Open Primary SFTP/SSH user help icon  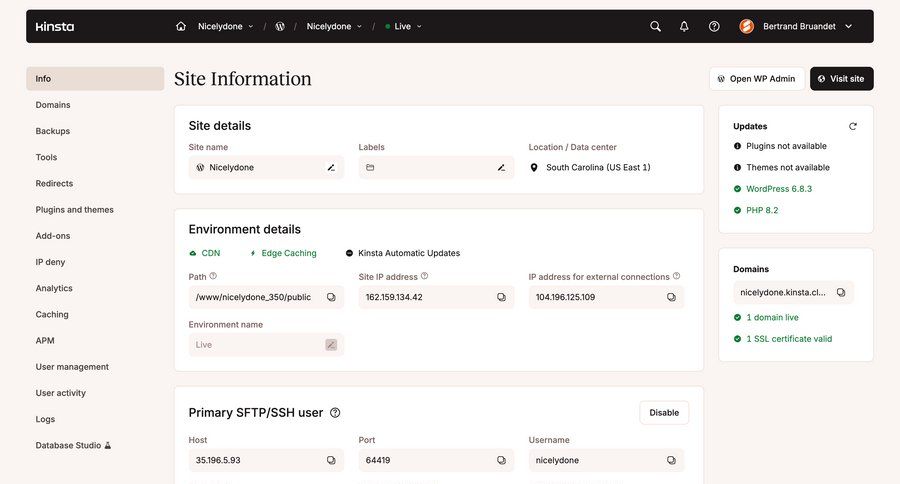(x=335, y=413)
